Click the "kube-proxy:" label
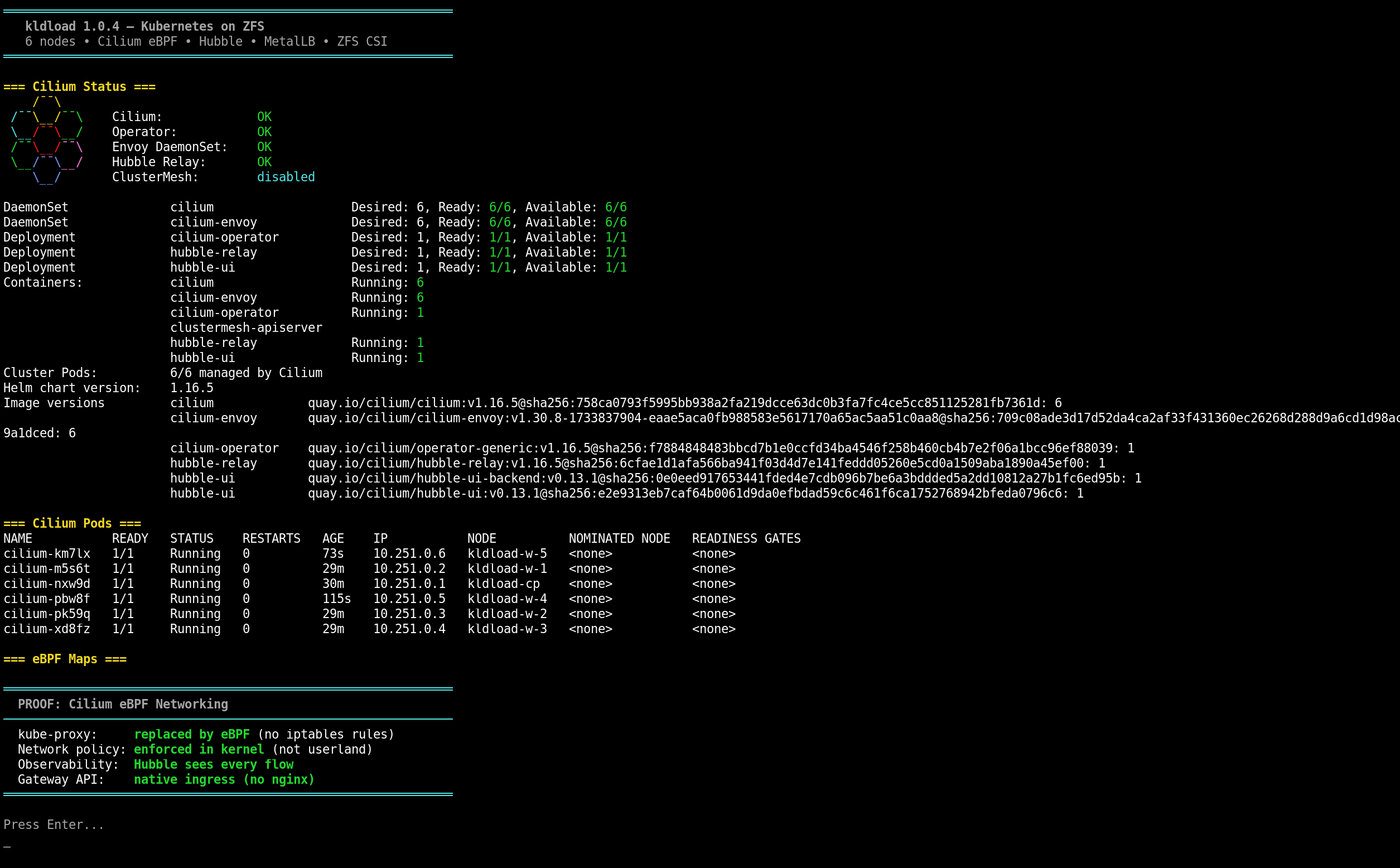The image size is (1400, 868). click(x=57, y=734)
